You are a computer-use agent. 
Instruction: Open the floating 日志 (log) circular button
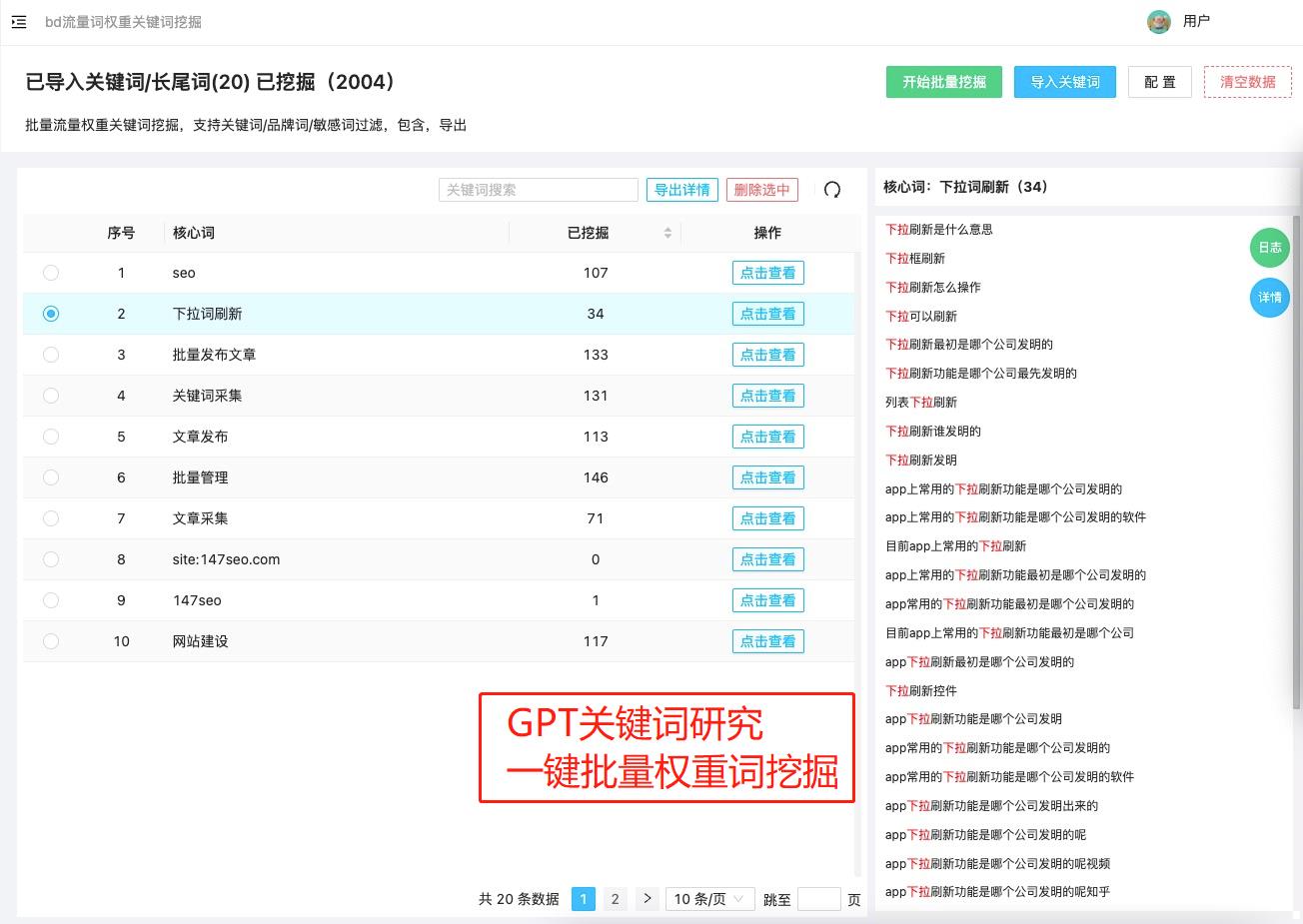pos(1269,248)
